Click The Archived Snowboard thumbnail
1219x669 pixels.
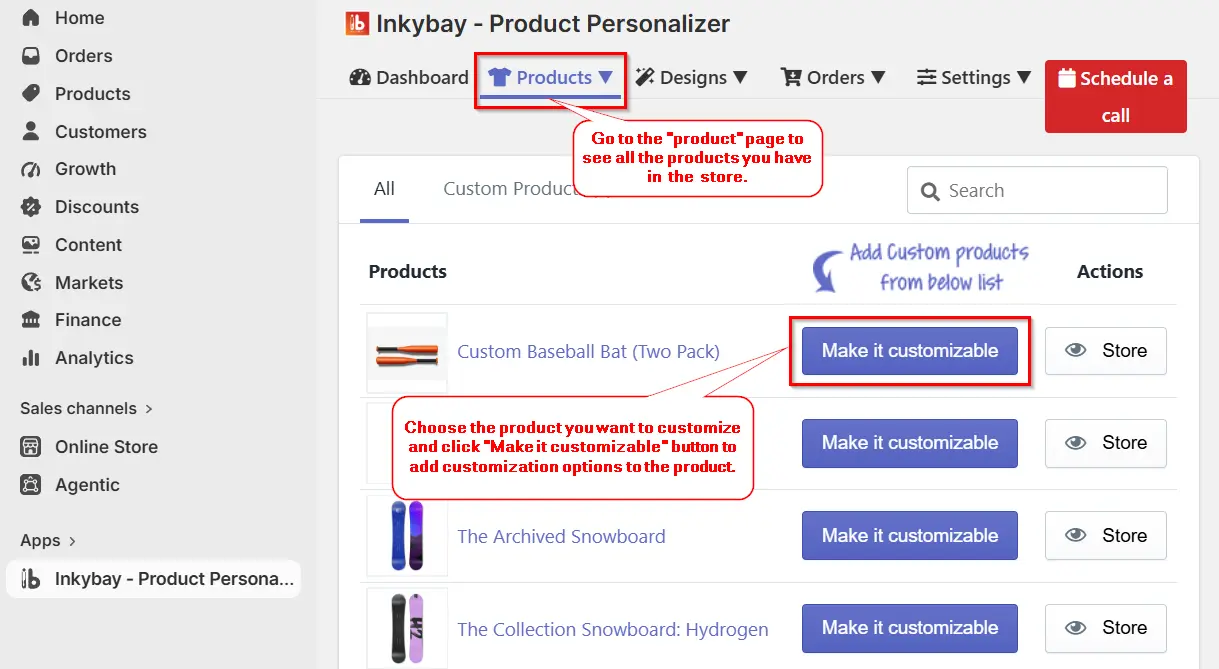click(x=407, y=536)
